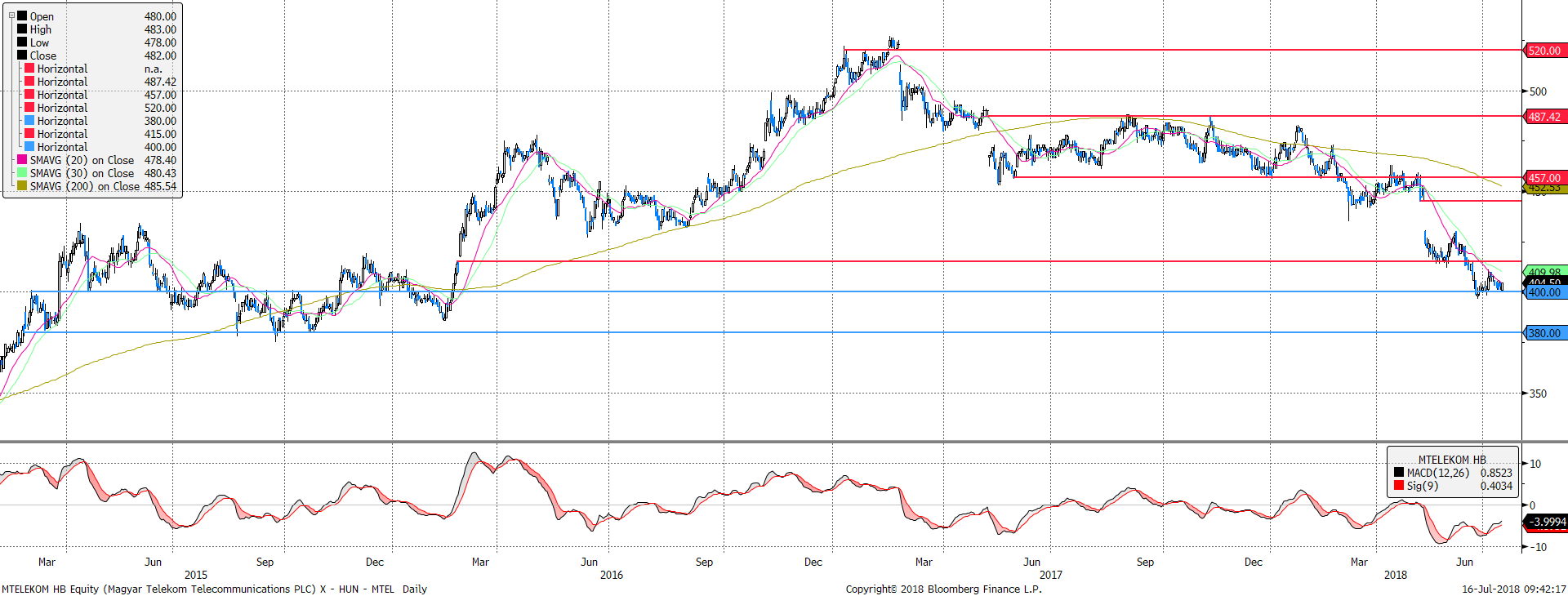Click the blue swatch of the Horizontal 380.00 row
The width and height of the screenshot is (1568, 596).
click(29, 120)
